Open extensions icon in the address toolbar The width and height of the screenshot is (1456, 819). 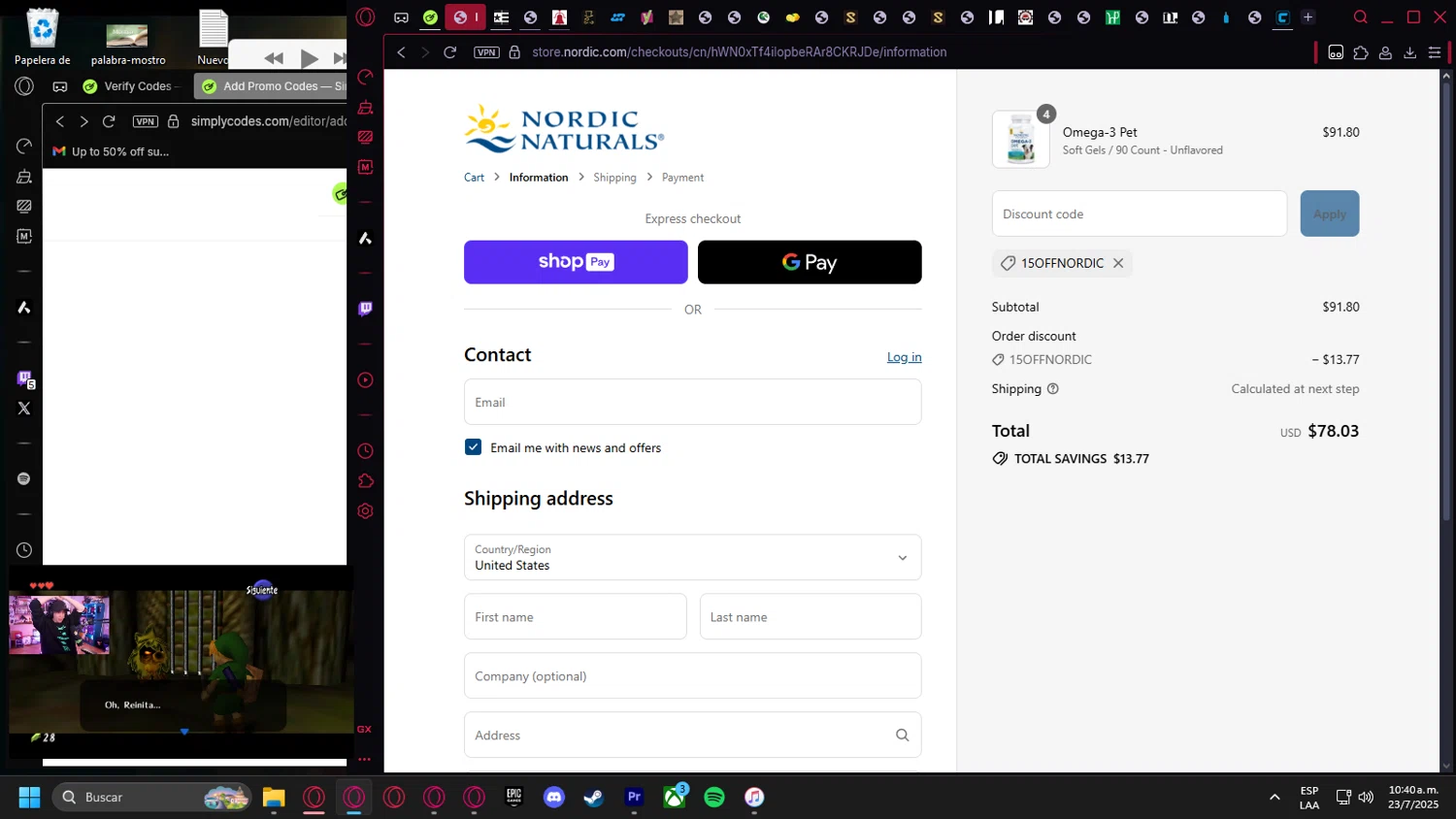(1361, 52)
